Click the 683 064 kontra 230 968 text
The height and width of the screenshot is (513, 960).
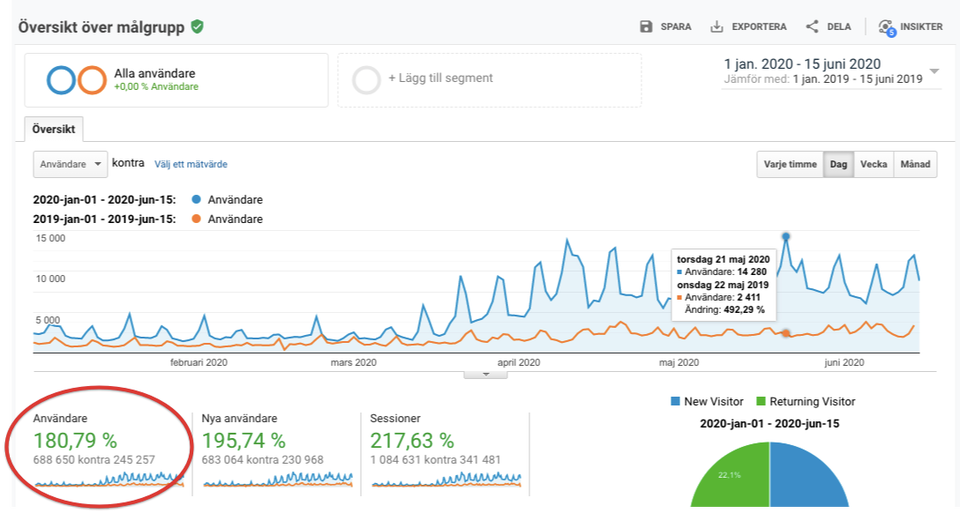[x=263, y=460]
